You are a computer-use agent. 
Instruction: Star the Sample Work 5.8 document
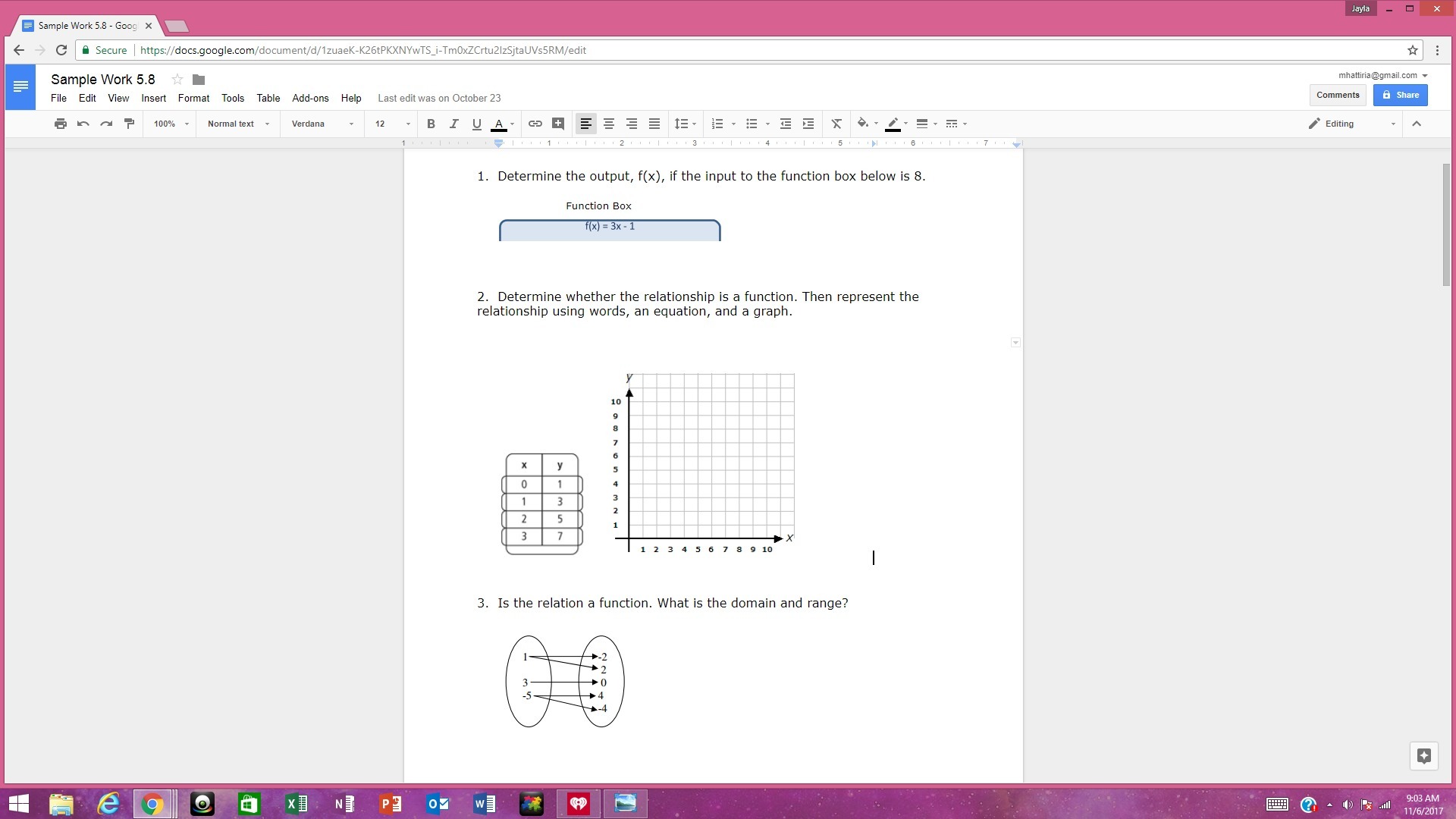(177, 80)
